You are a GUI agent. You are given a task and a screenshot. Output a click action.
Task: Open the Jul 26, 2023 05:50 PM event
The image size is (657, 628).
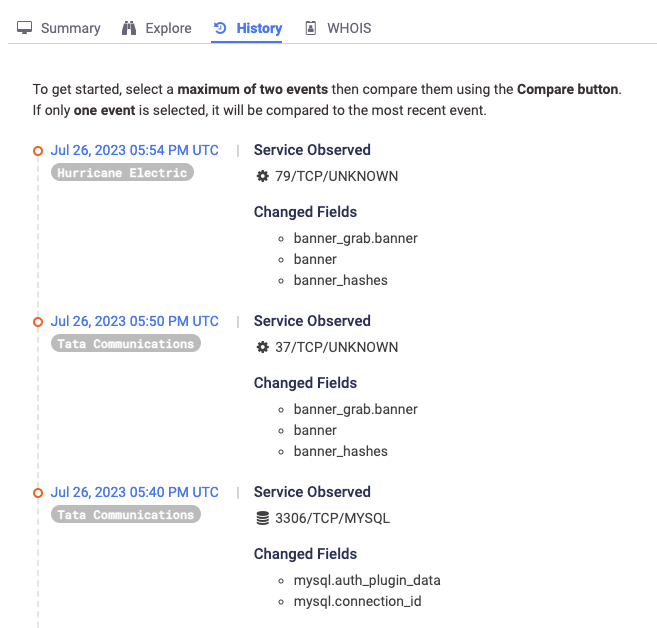click(x=134, y=321)
